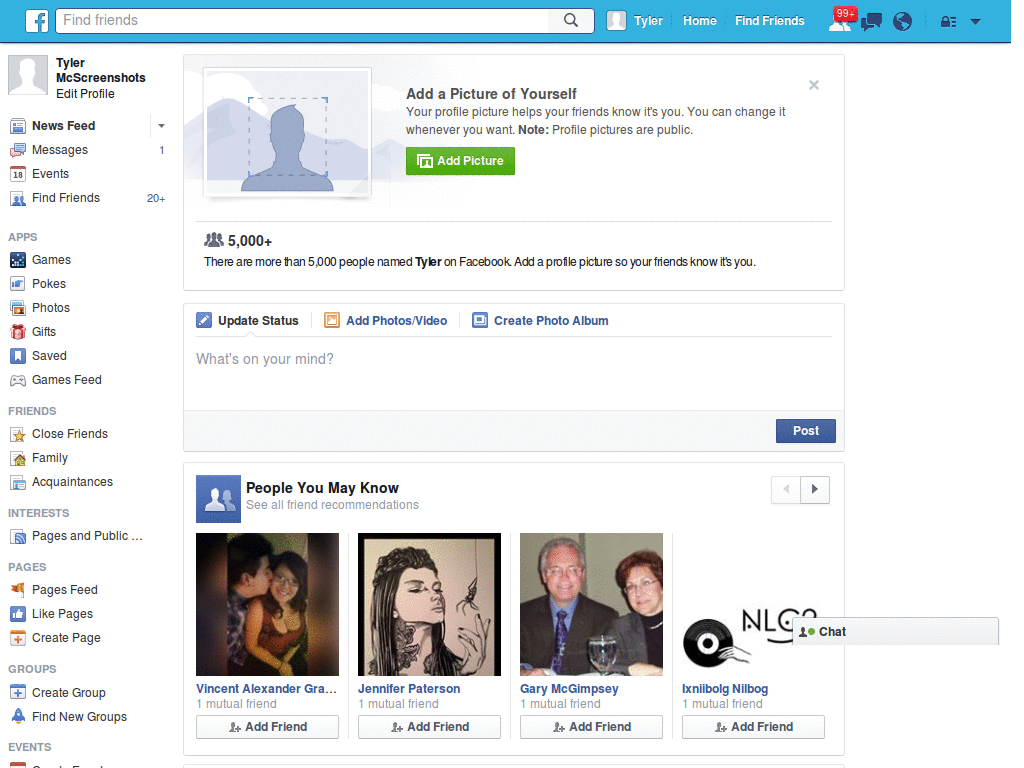This screenshot has width=1024, height=768.
Task: Click Home in the top bar
Action: pos(699,21)
